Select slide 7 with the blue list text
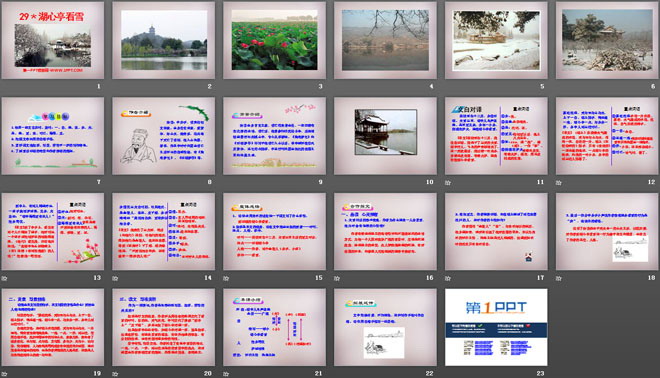The height and width of the screenshot is (378, 660). (53, 136)
